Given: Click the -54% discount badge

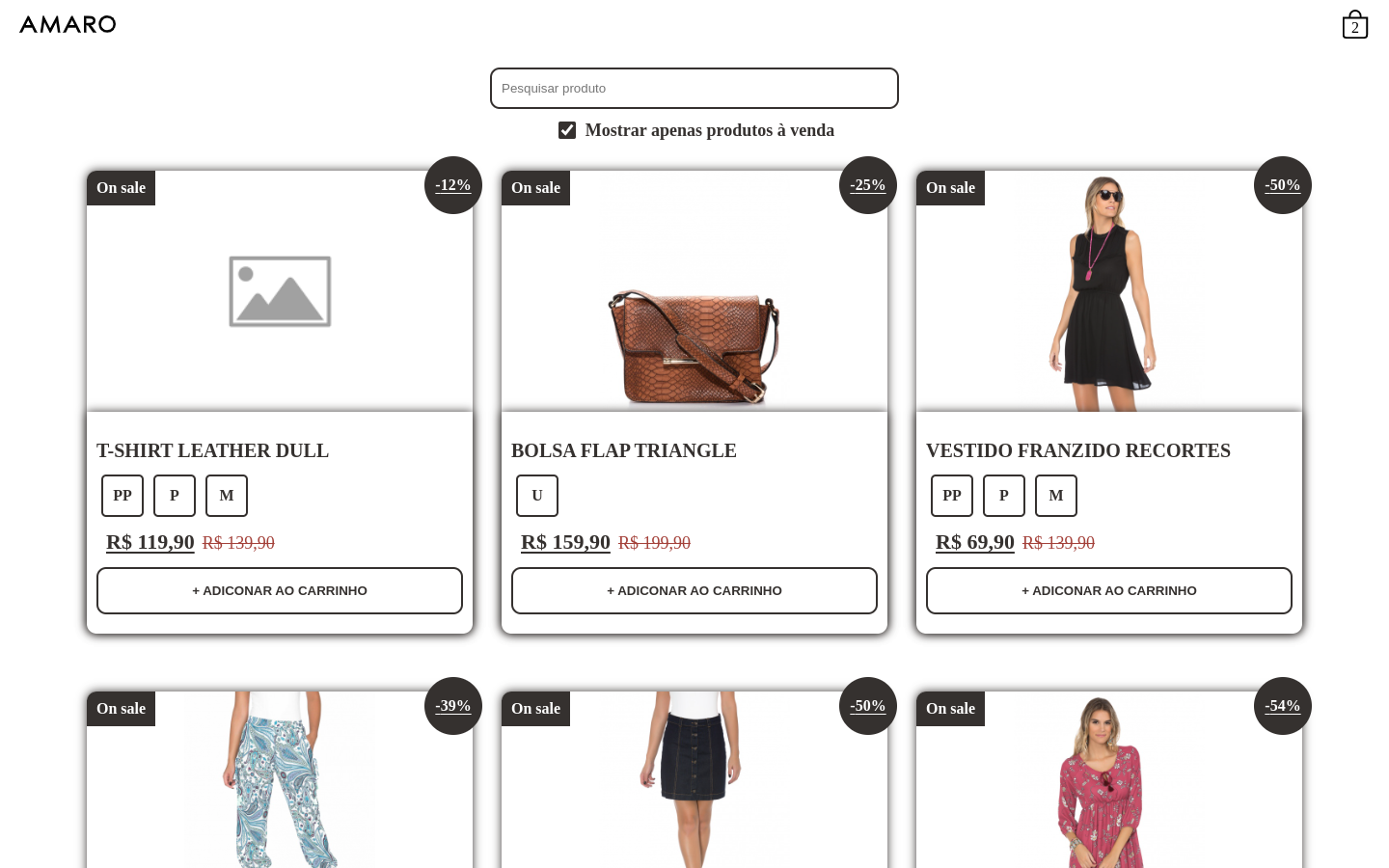Looking at the screenshot, I should [1283, 706].
